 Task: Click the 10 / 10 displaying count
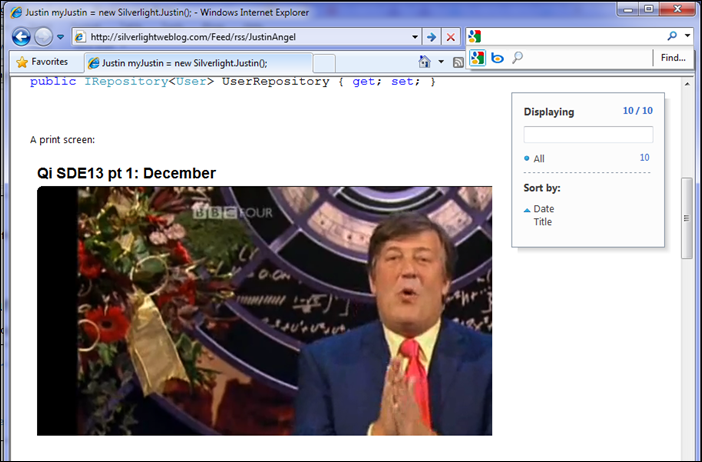[638, 111]
